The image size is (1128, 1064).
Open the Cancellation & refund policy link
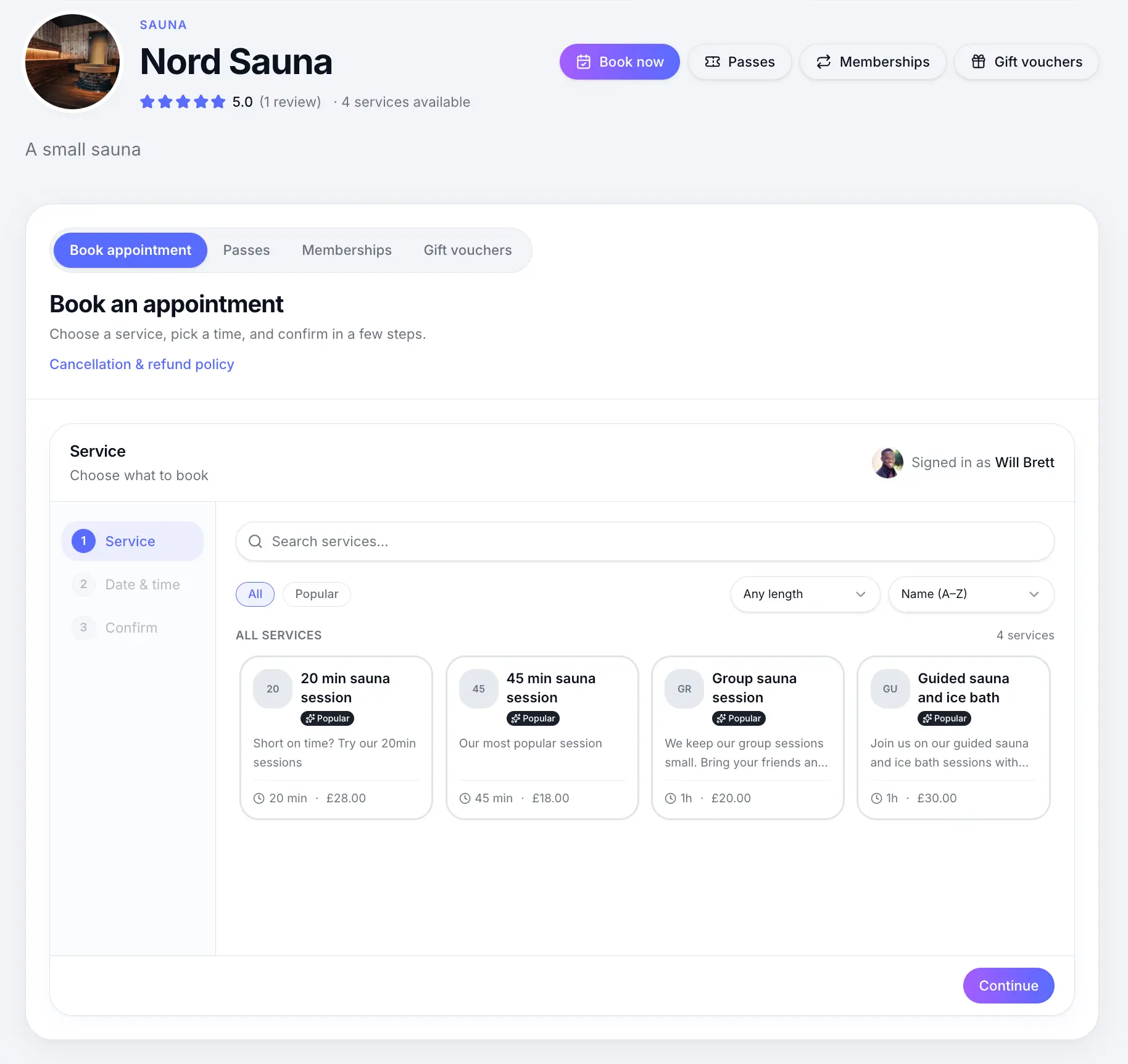142,364
